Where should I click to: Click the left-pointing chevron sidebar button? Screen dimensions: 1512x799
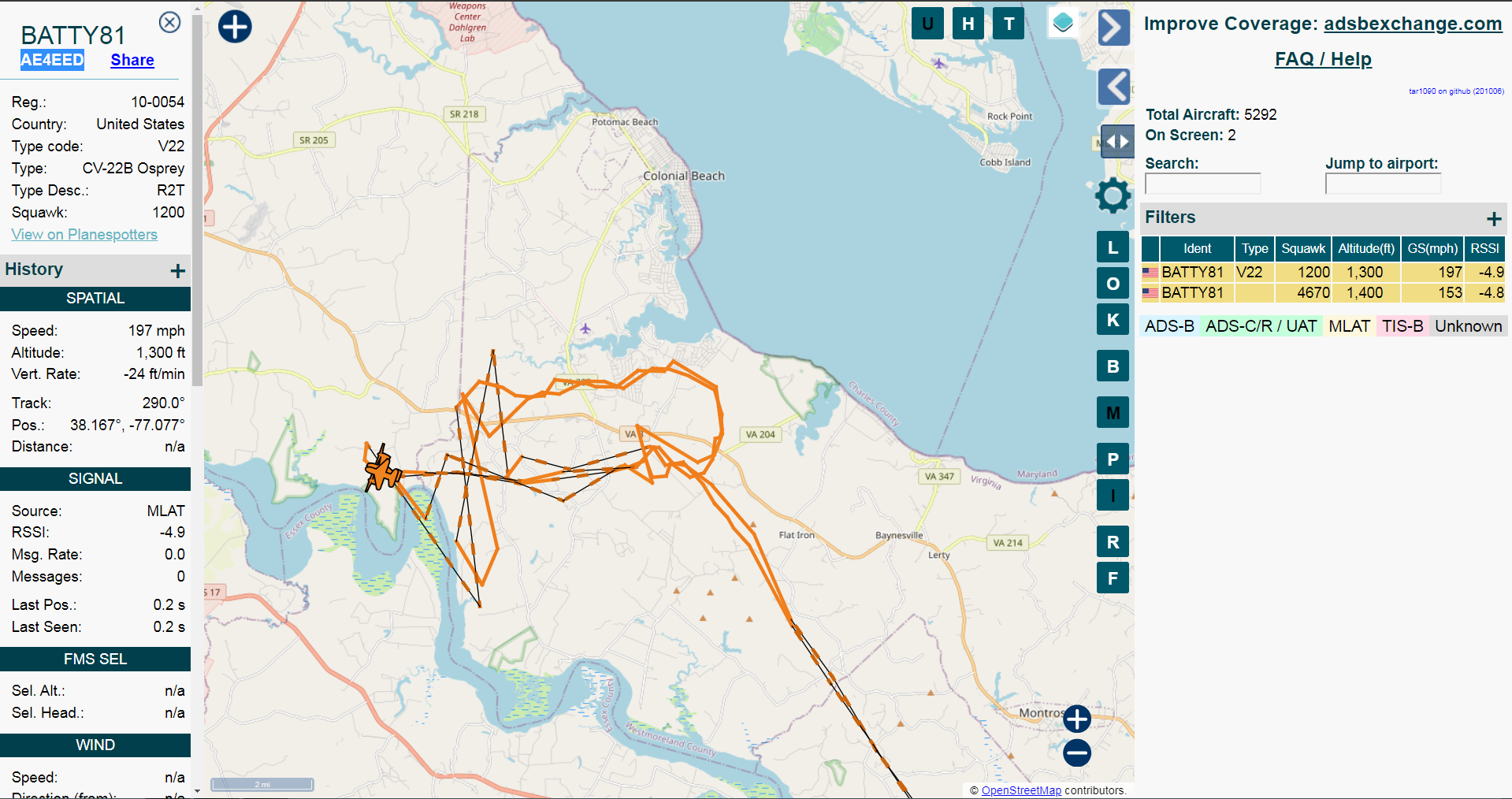click(1113, 87)
